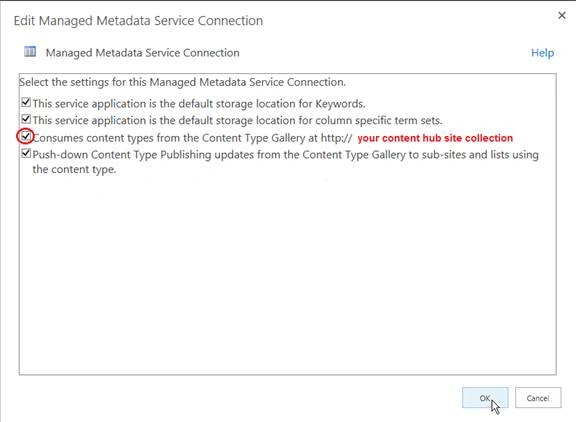
Task: Click the http:// text in Consumes line
Action: 336,138
